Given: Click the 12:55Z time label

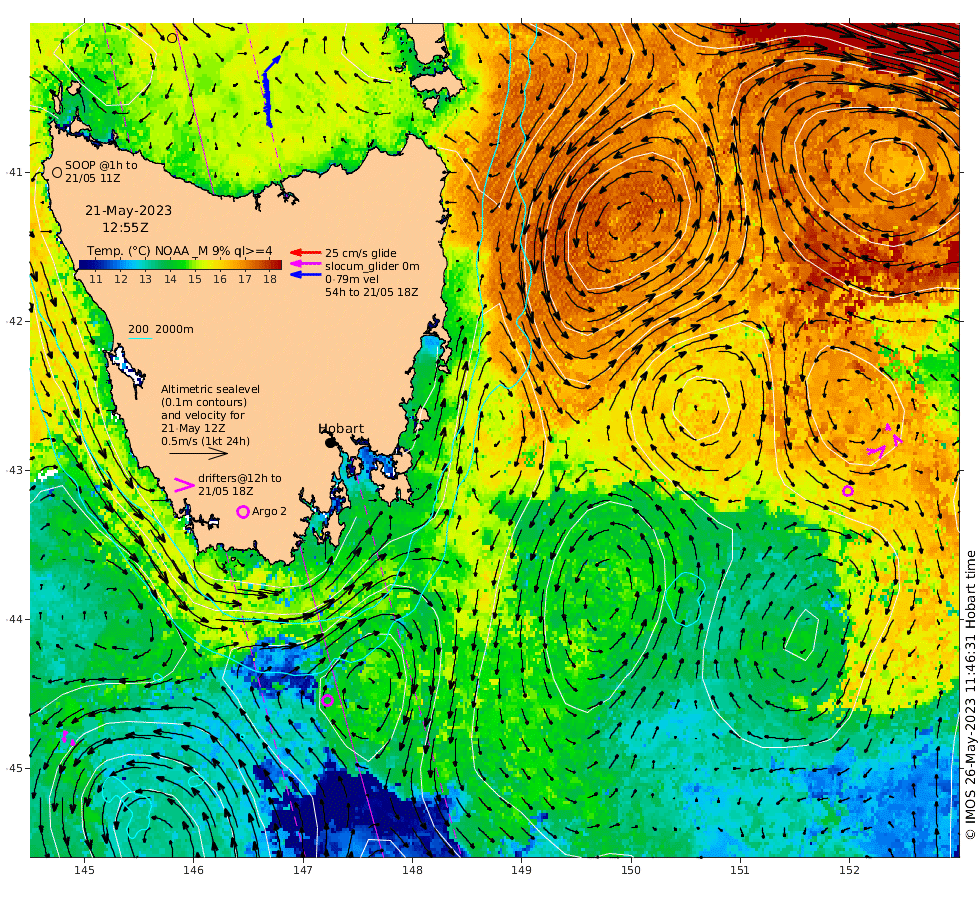Looking at the screenshot, I should [125, 228].
